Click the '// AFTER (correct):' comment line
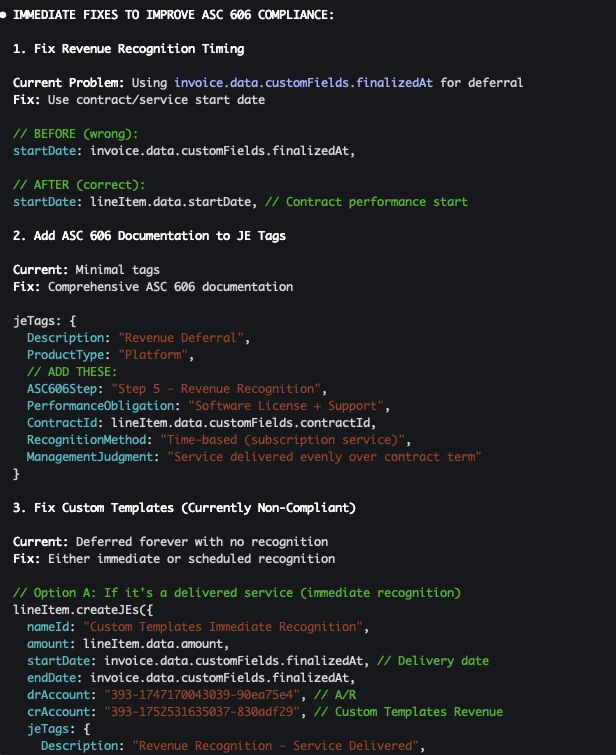Viewport: 616px width, 755px height. 79,185
